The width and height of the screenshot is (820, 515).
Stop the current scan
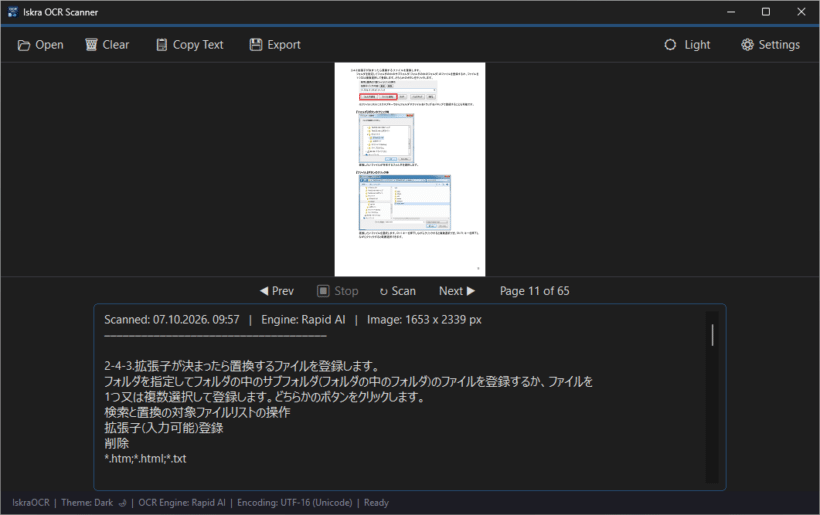tap(338, 291)
